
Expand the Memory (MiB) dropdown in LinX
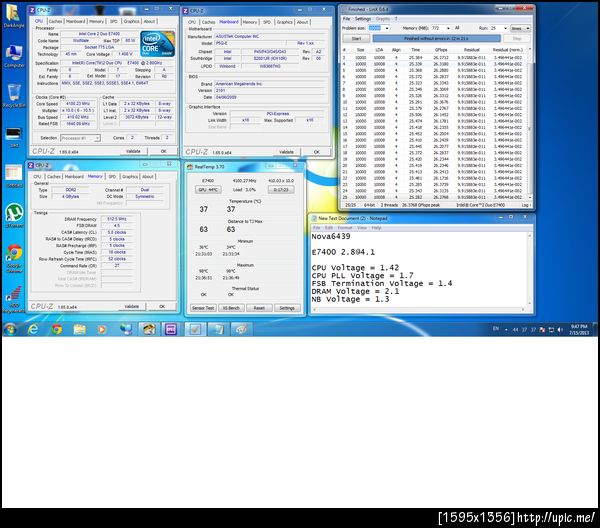coord(448,28)
